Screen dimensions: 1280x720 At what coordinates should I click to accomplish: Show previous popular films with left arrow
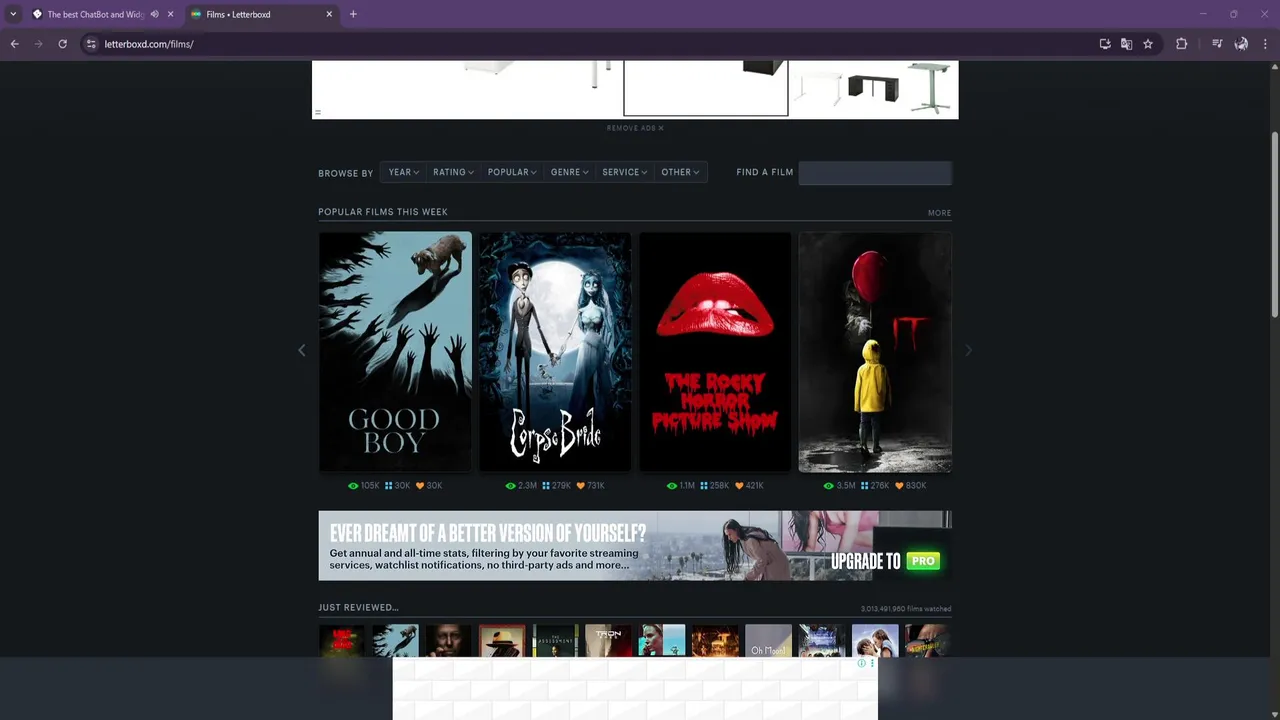[x=302, y=350]
